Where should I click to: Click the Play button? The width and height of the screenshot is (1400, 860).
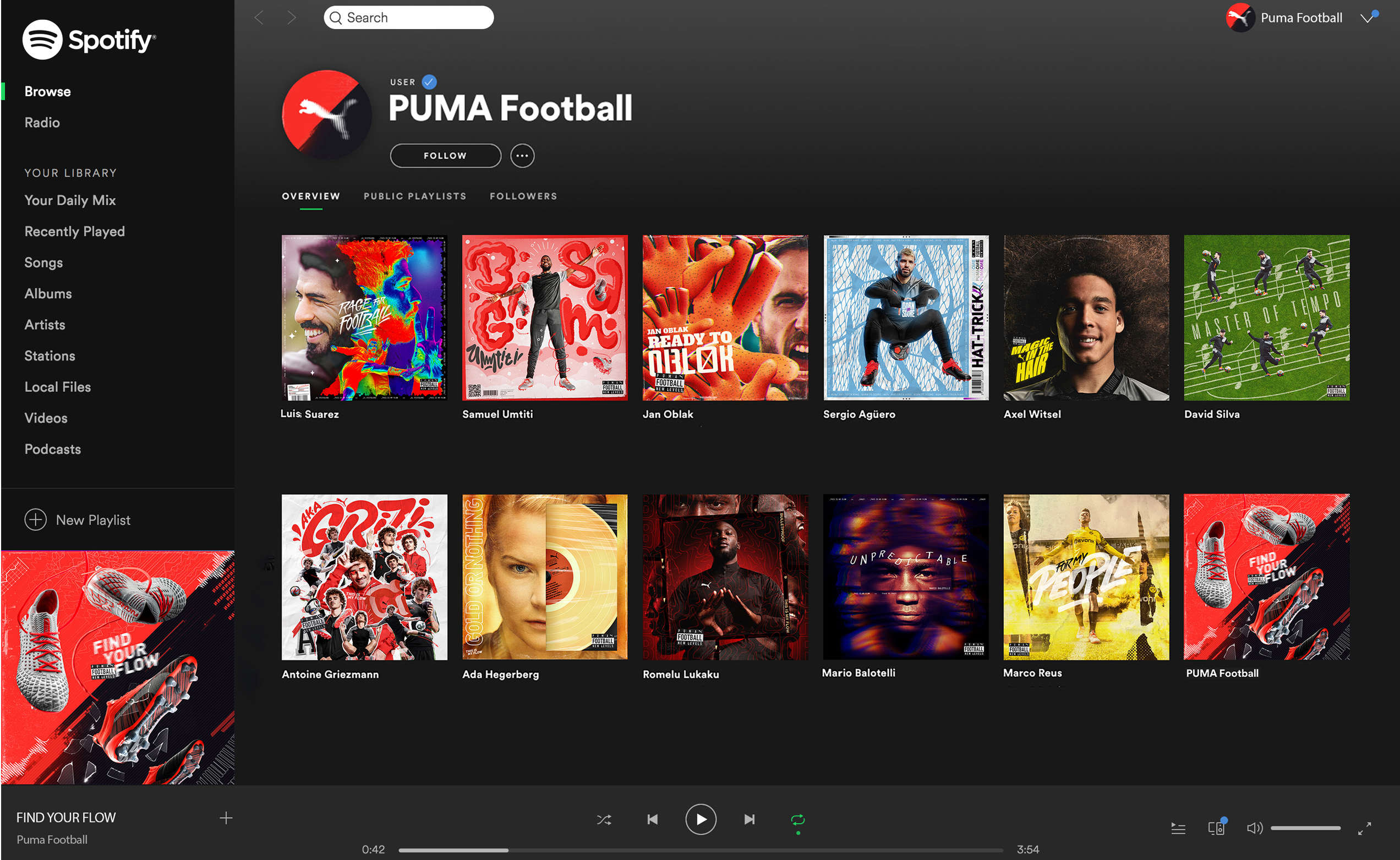[701, 819]
